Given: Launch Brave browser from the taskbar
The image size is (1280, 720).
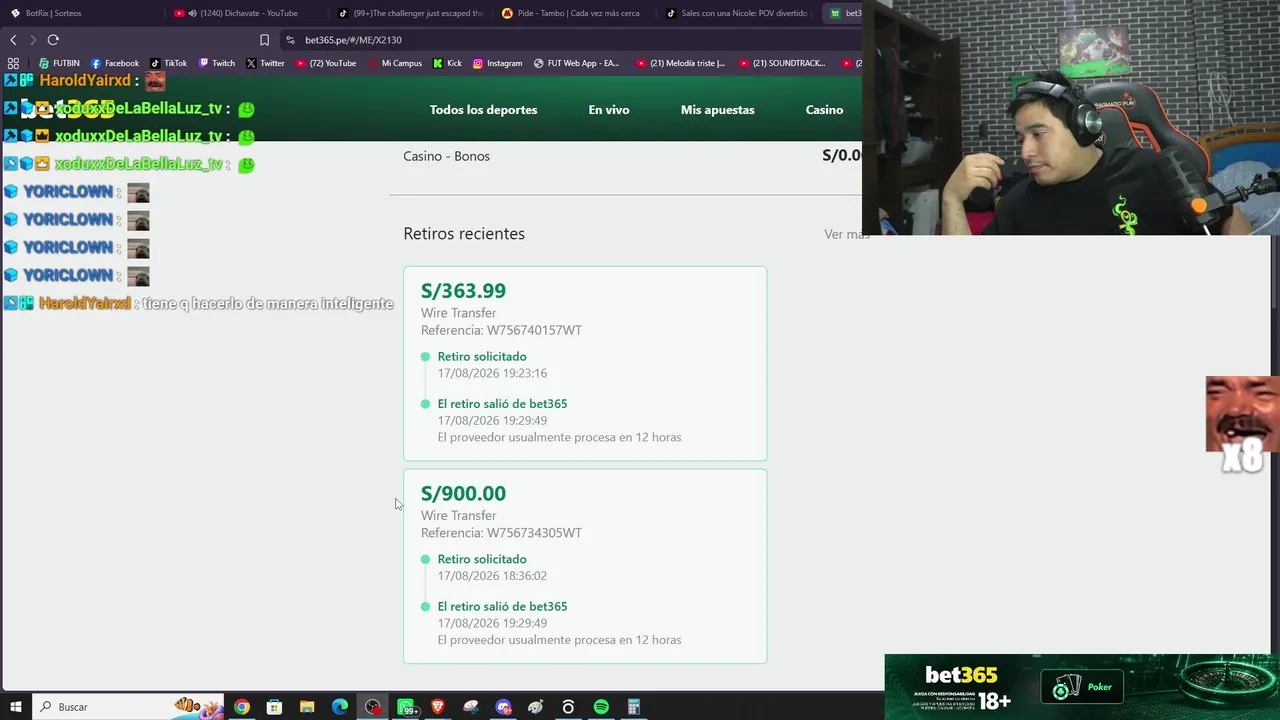Looking at the screenshot, I should click(438, 707).
